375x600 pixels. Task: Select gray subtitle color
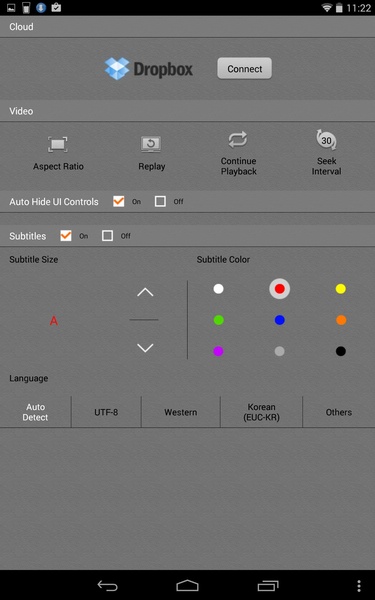pyautogui.click(x=280, y=351)
